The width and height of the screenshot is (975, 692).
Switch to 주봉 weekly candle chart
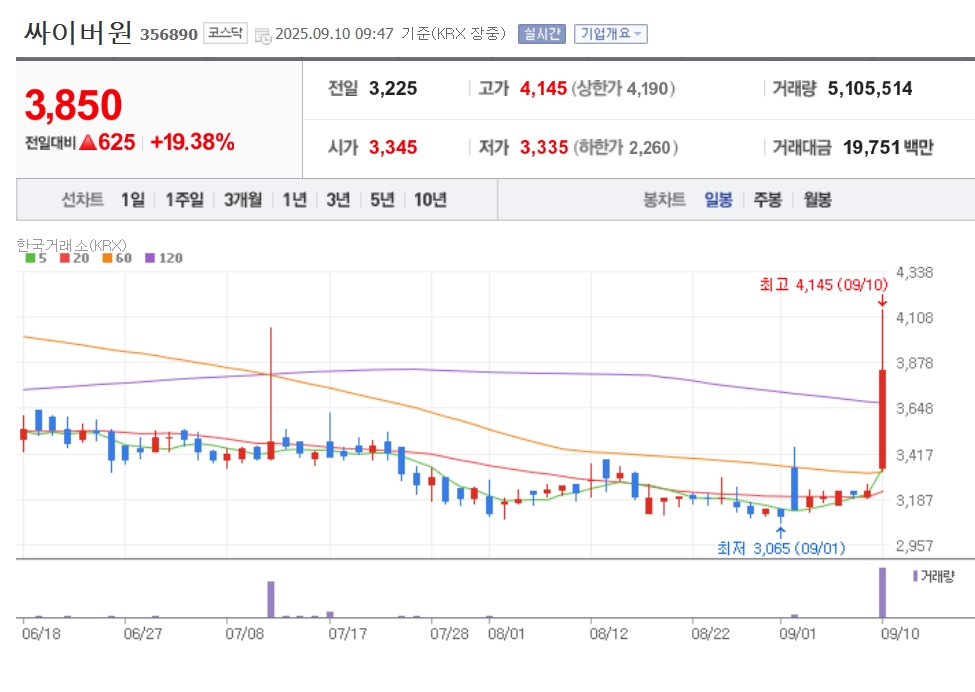pos(767,200)
